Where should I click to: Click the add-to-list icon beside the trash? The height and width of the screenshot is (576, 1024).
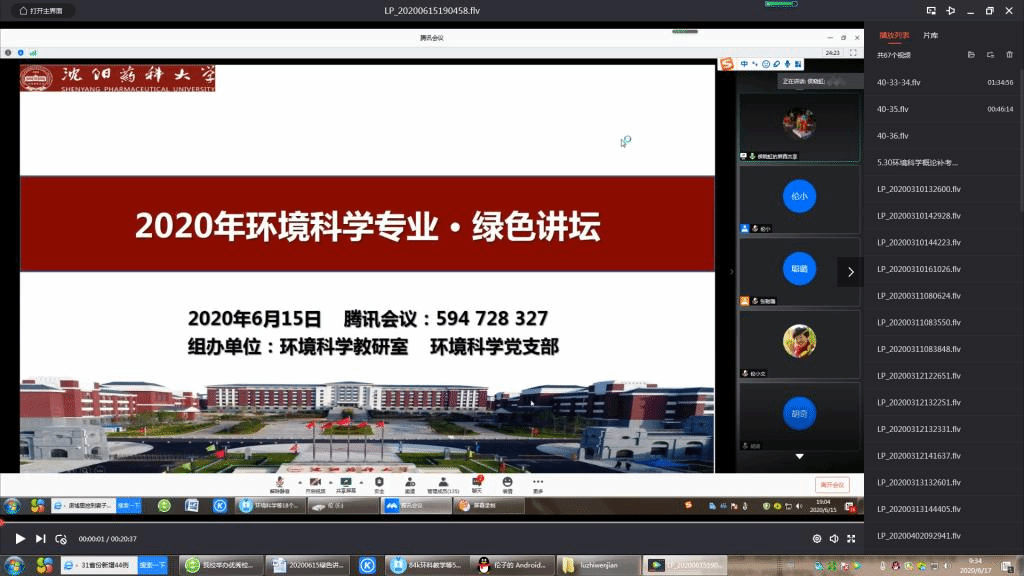point(990,54)
